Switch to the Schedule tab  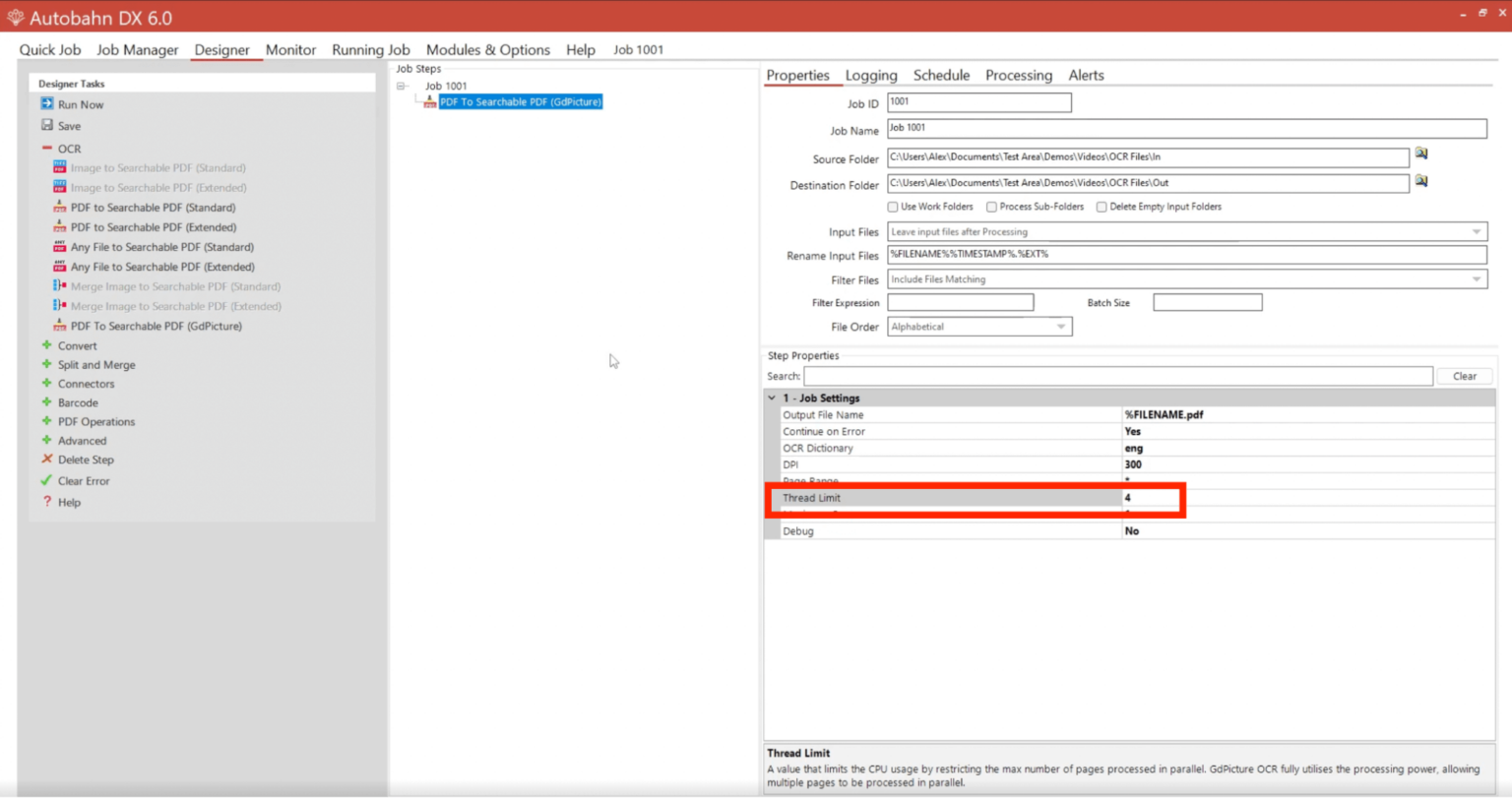tap(941, 75)
